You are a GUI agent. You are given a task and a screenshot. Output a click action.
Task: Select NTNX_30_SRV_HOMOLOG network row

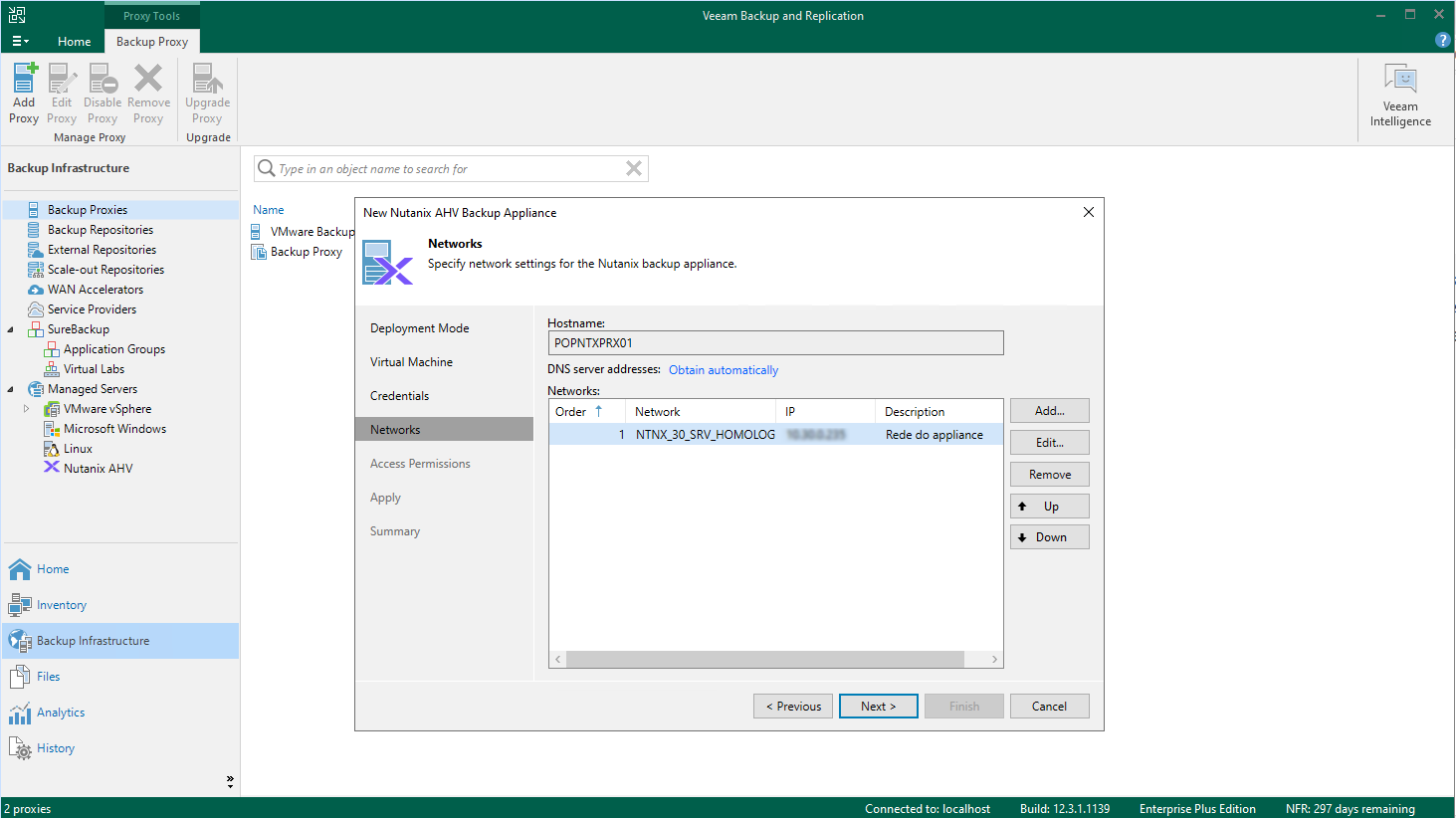775,435
